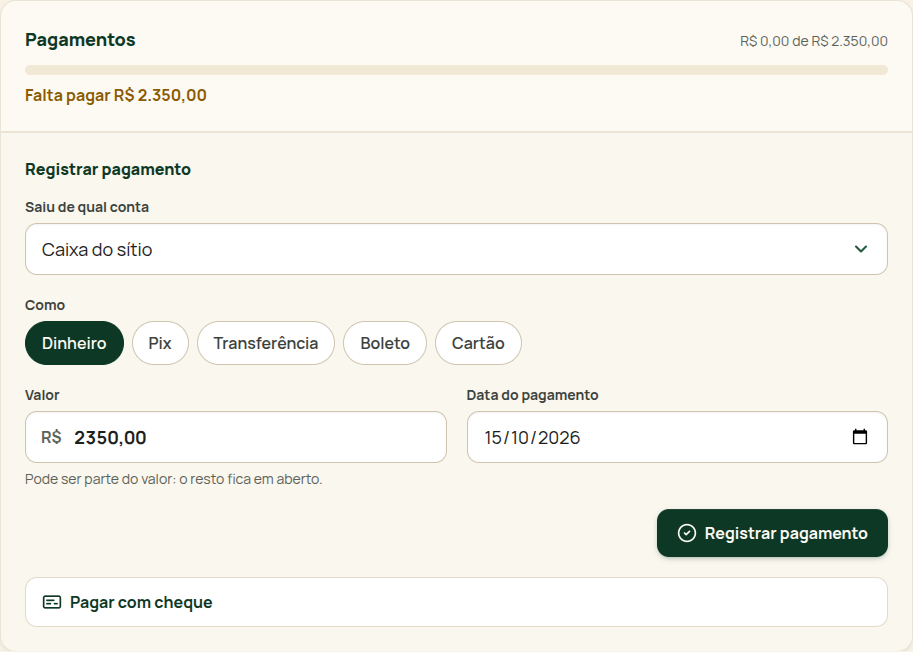Screen dimensions: 913x652
Task: Click the Pagamentos heading
Action: [80, 40]
